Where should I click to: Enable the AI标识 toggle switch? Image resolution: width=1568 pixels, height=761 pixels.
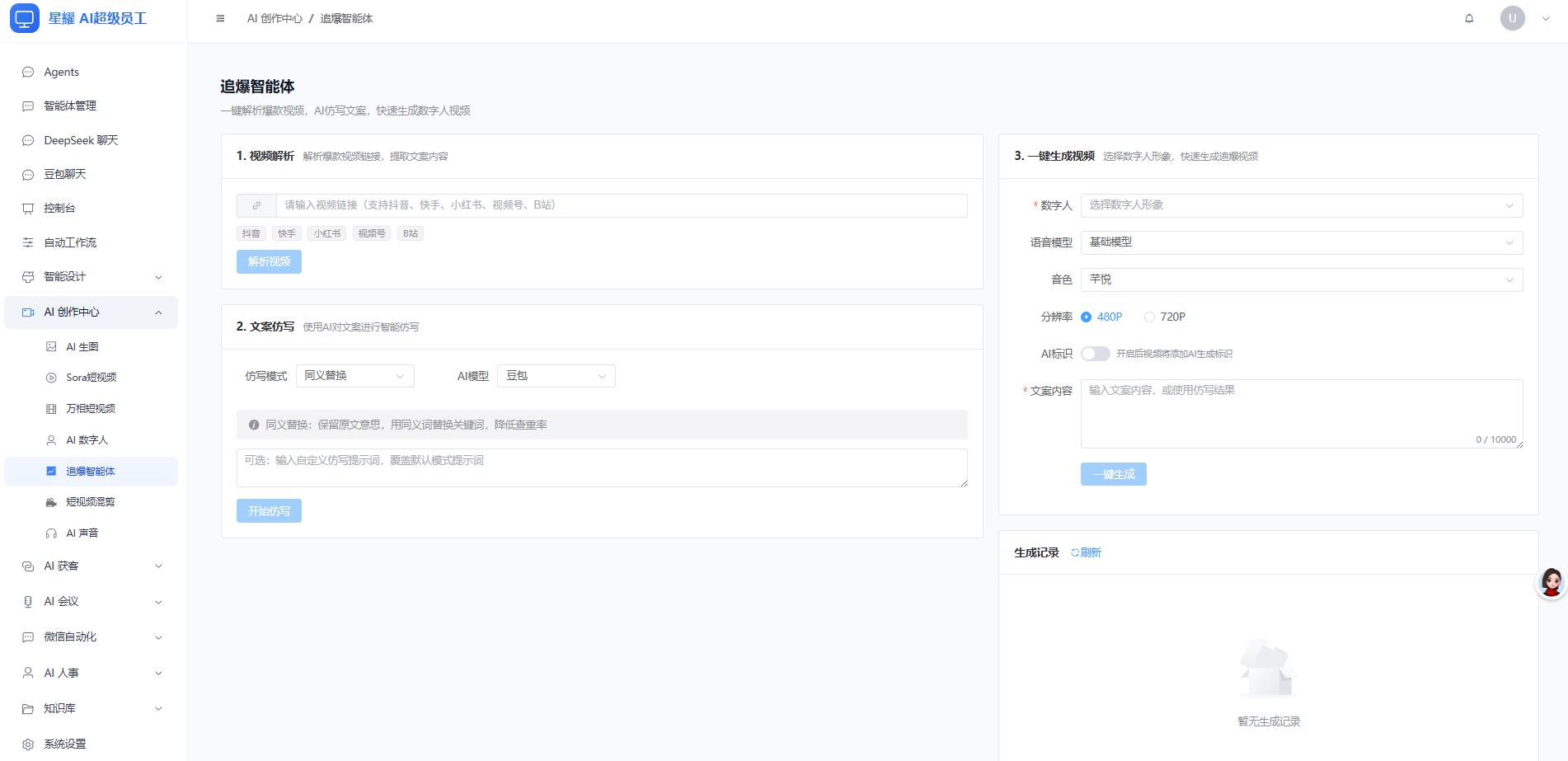click(1095, 354)
